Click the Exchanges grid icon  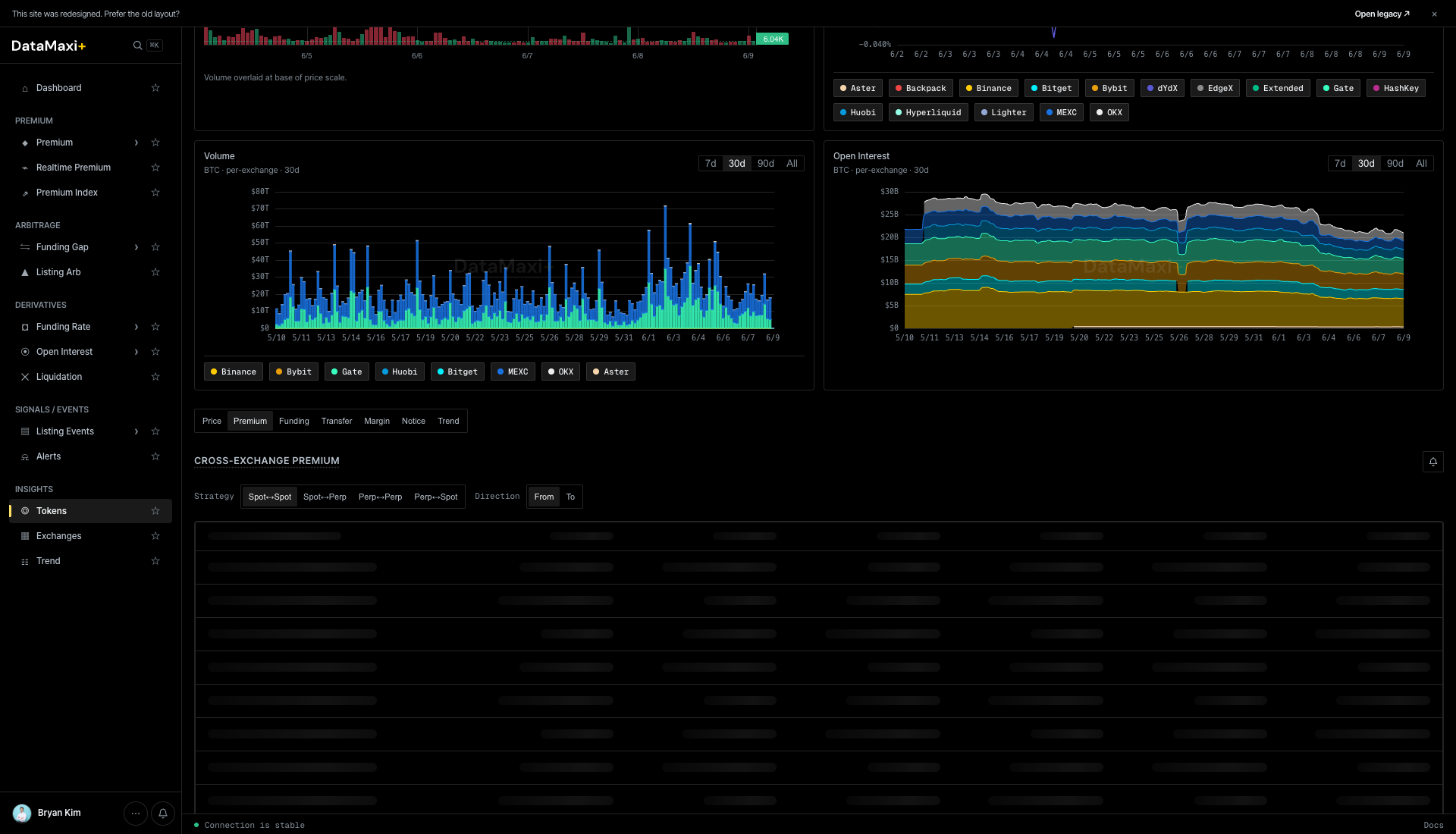[25, 536]
